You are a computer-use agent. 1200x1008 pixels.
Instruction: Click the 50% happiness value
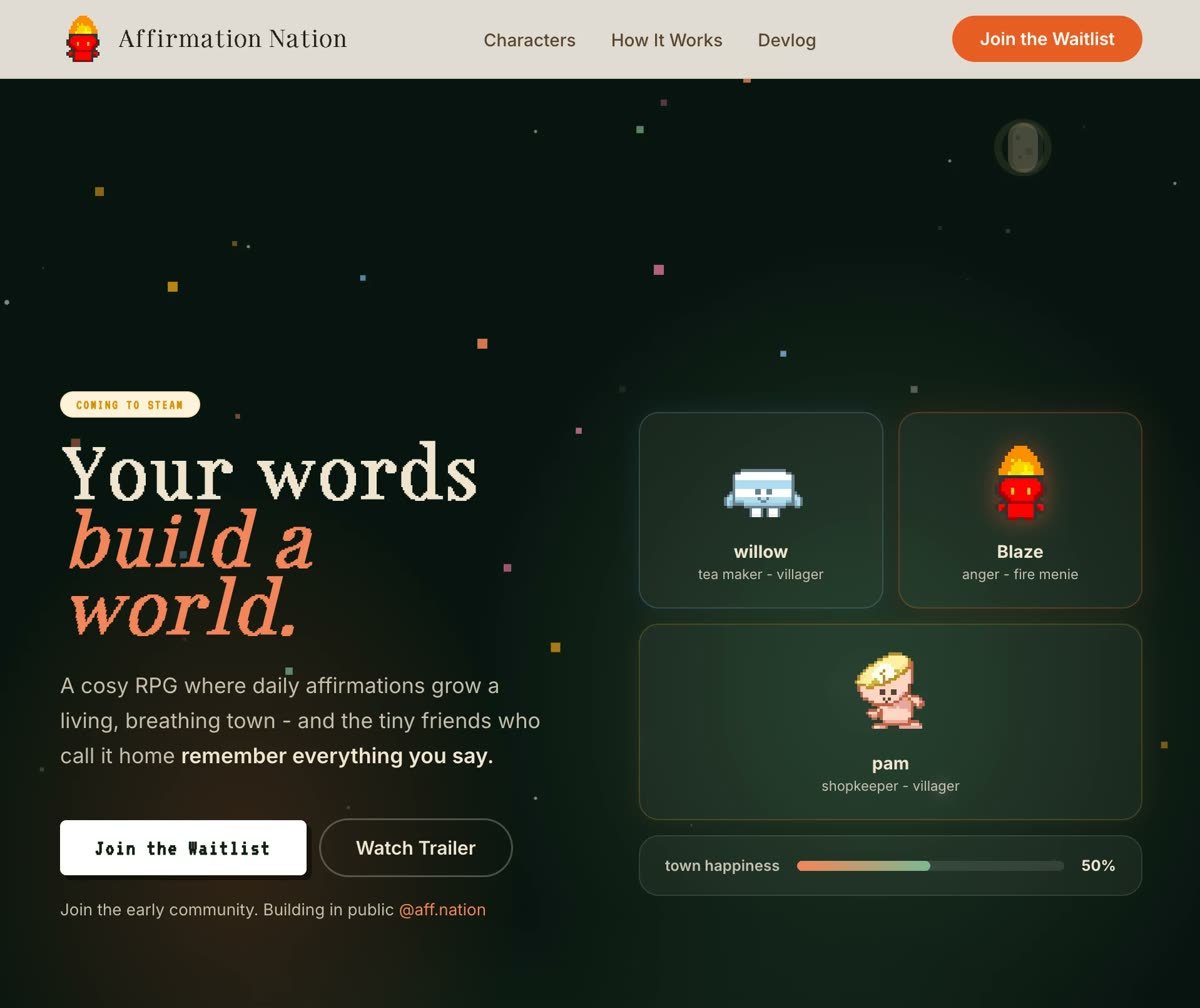tap(1098, 866)
